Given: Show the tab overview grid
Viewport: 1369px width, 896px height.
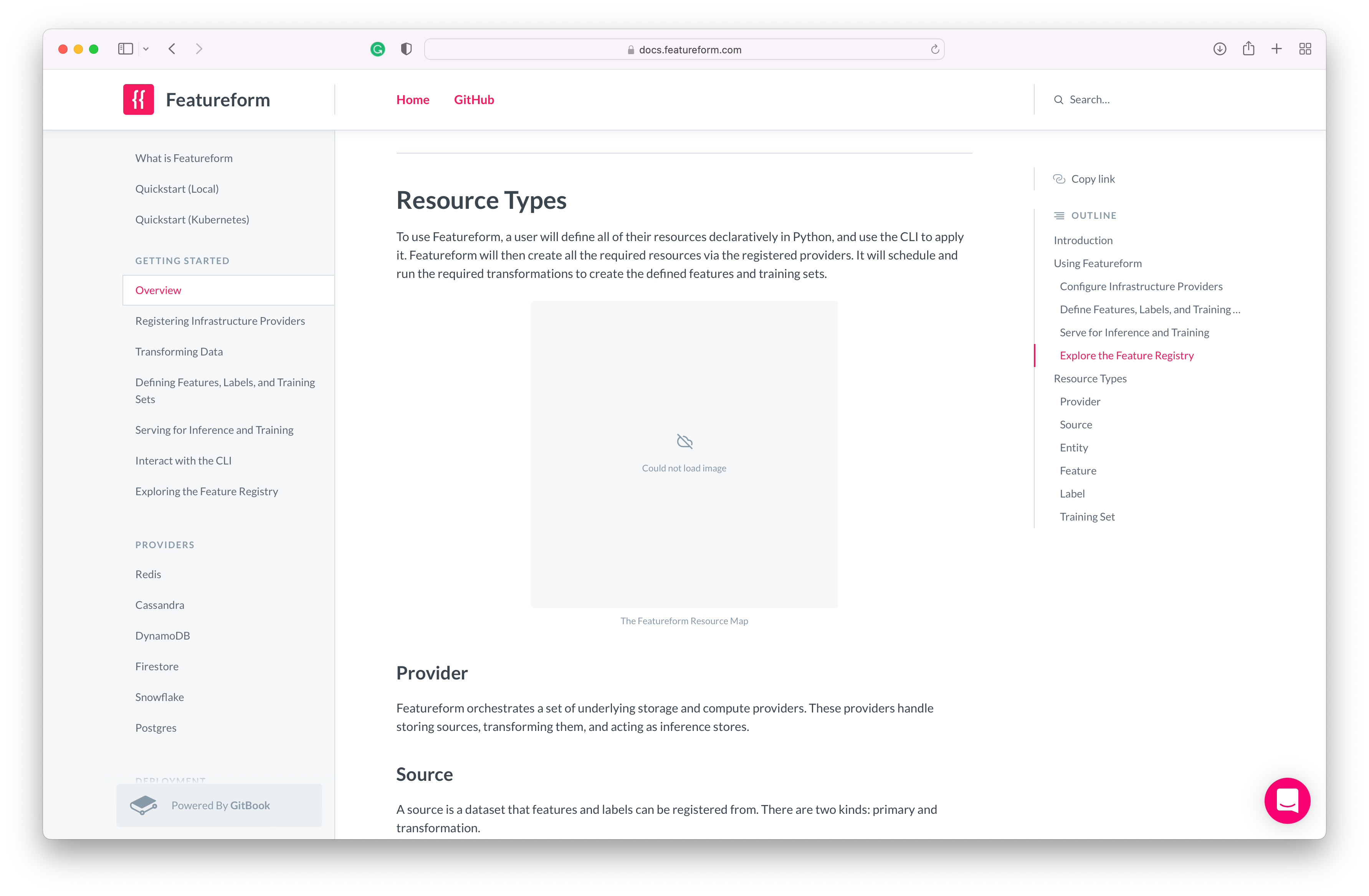Looking at the screenshot, I should pos(1305,49).
